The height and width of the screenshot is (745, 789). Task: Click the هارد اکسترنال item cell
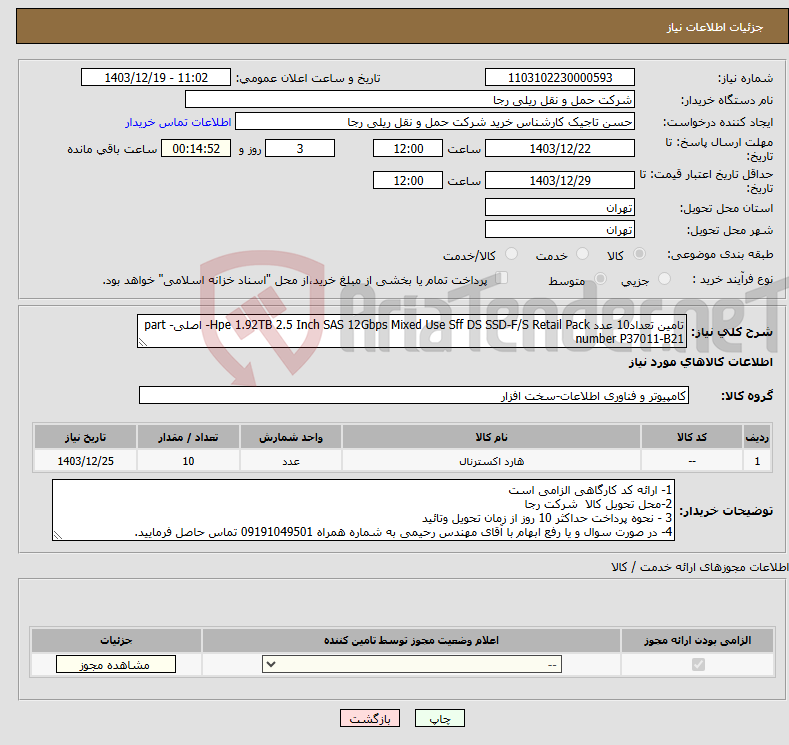pos(491,461)
